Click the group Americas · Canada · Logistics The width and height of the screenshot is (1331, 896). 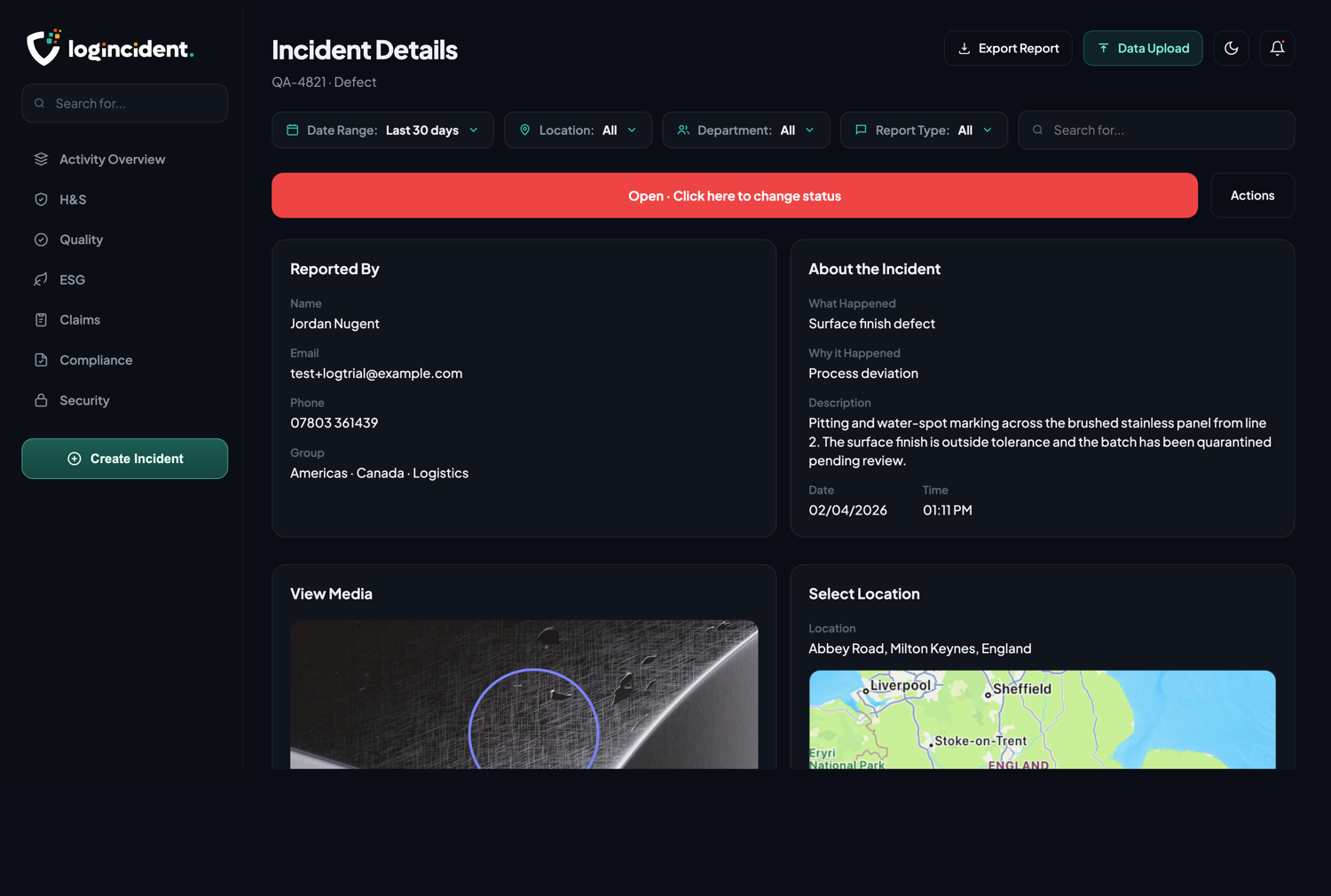(380, 473)
